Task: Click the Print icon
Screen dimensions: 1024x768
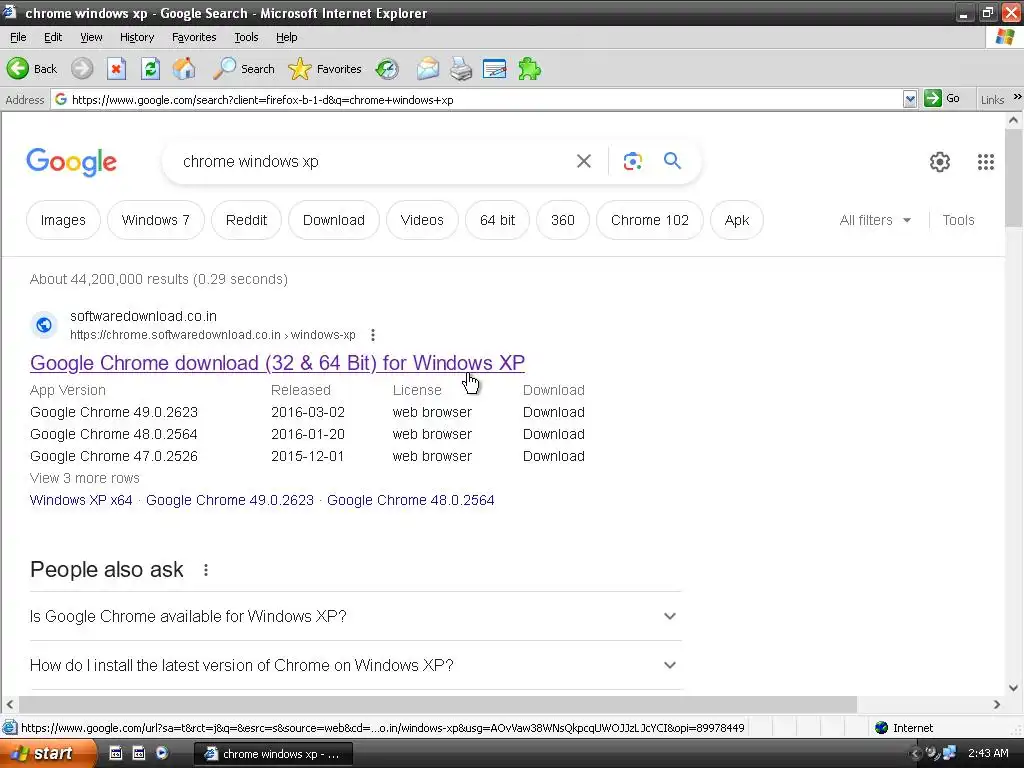Action: click(461, 69)
